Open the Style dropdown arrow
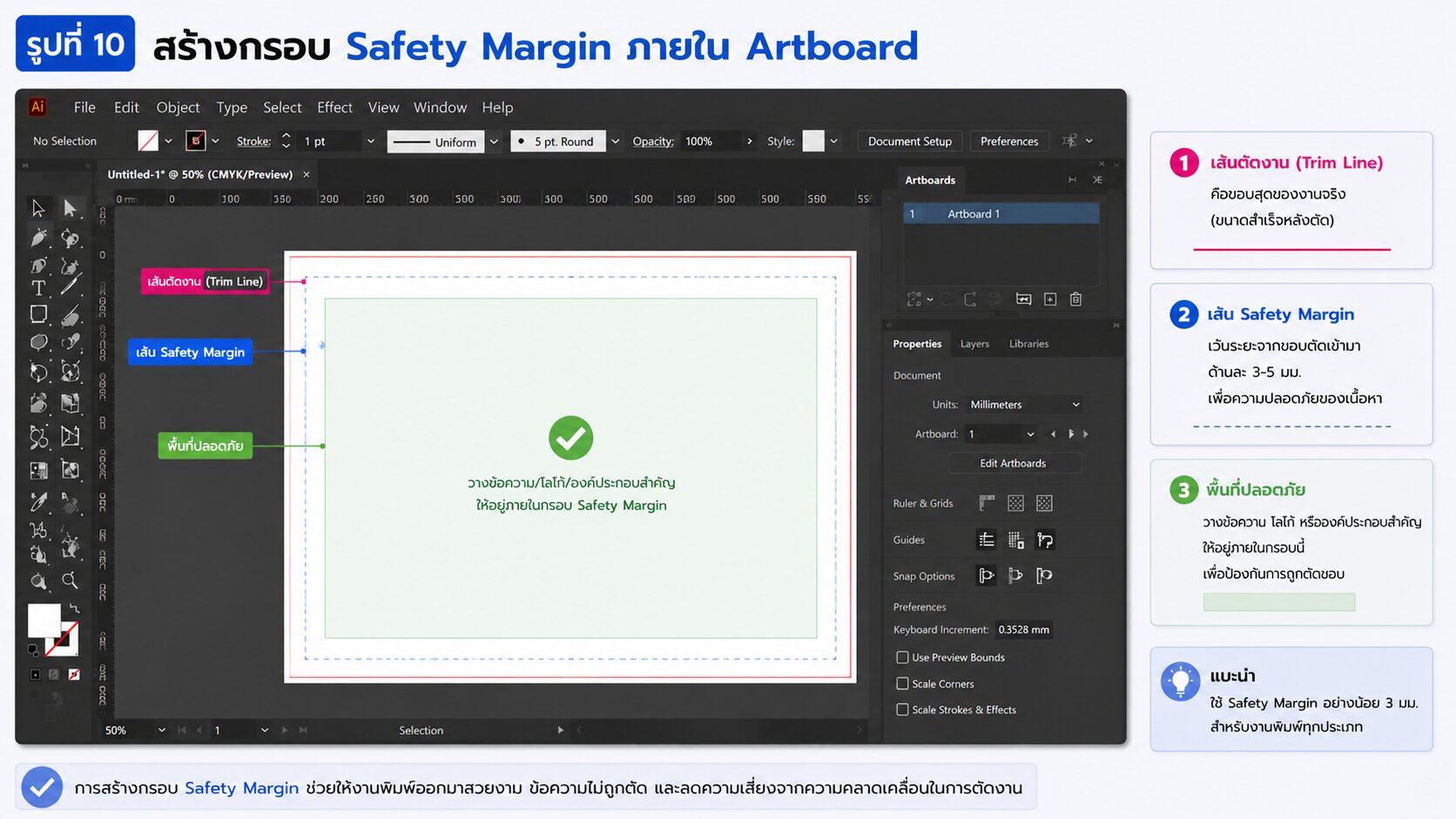The image size is (1456, 819). [833, 141]
